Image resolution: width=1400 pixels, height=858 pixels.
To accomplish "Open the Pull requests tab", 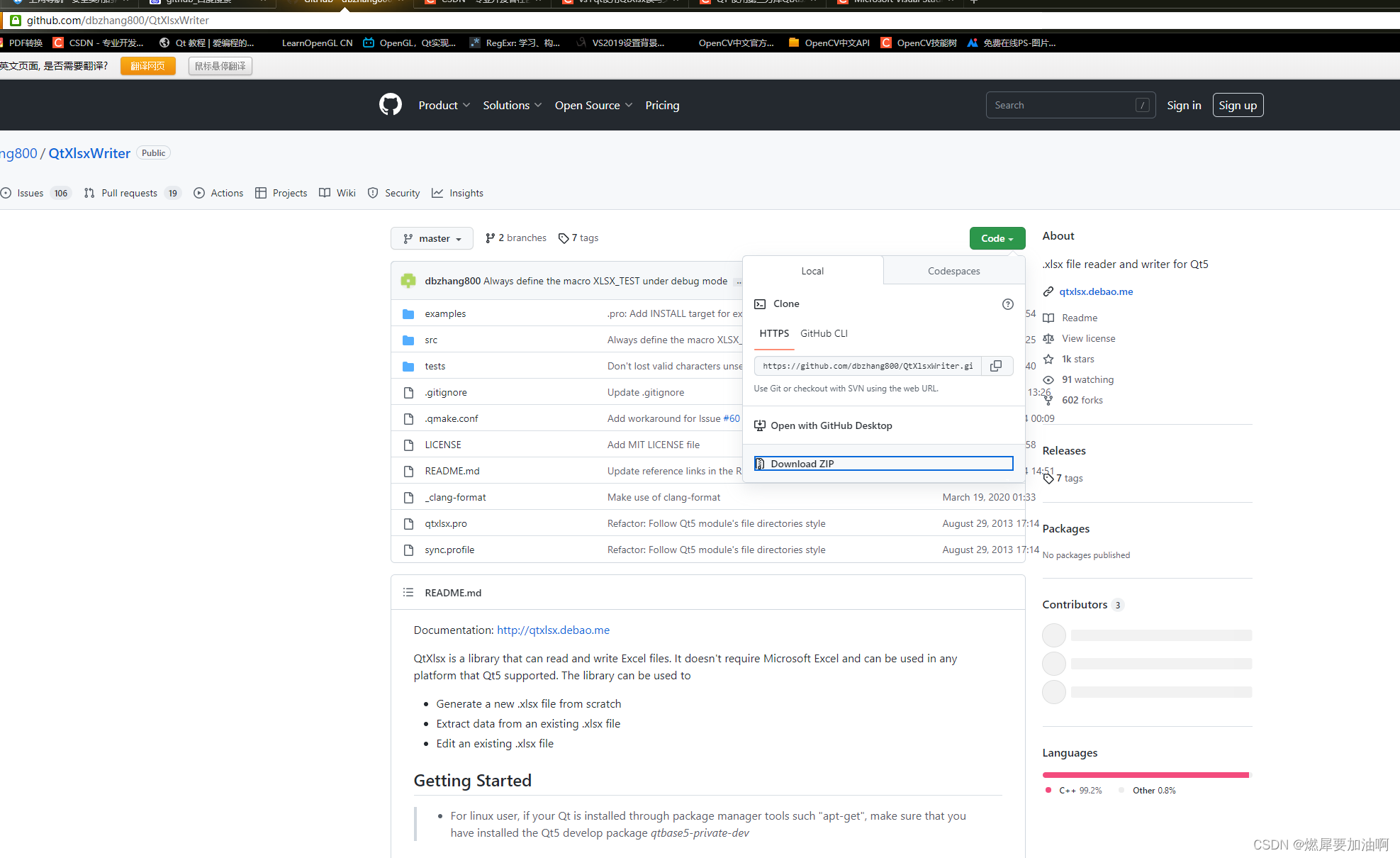I will (x=133, y=193).
